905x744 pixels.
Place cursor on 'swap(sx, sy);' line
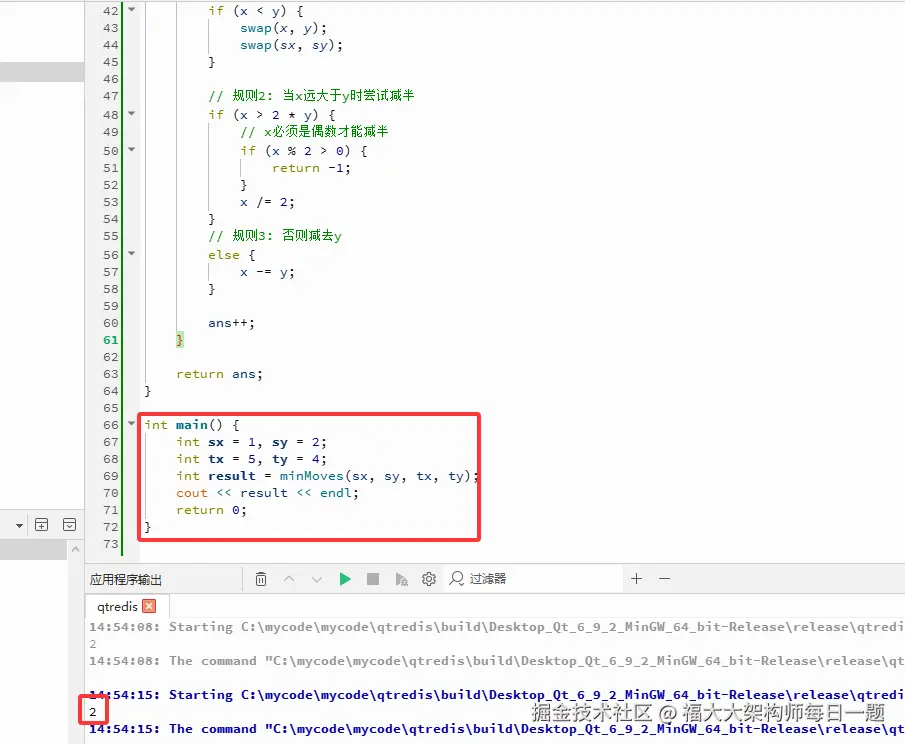point(291,45)
